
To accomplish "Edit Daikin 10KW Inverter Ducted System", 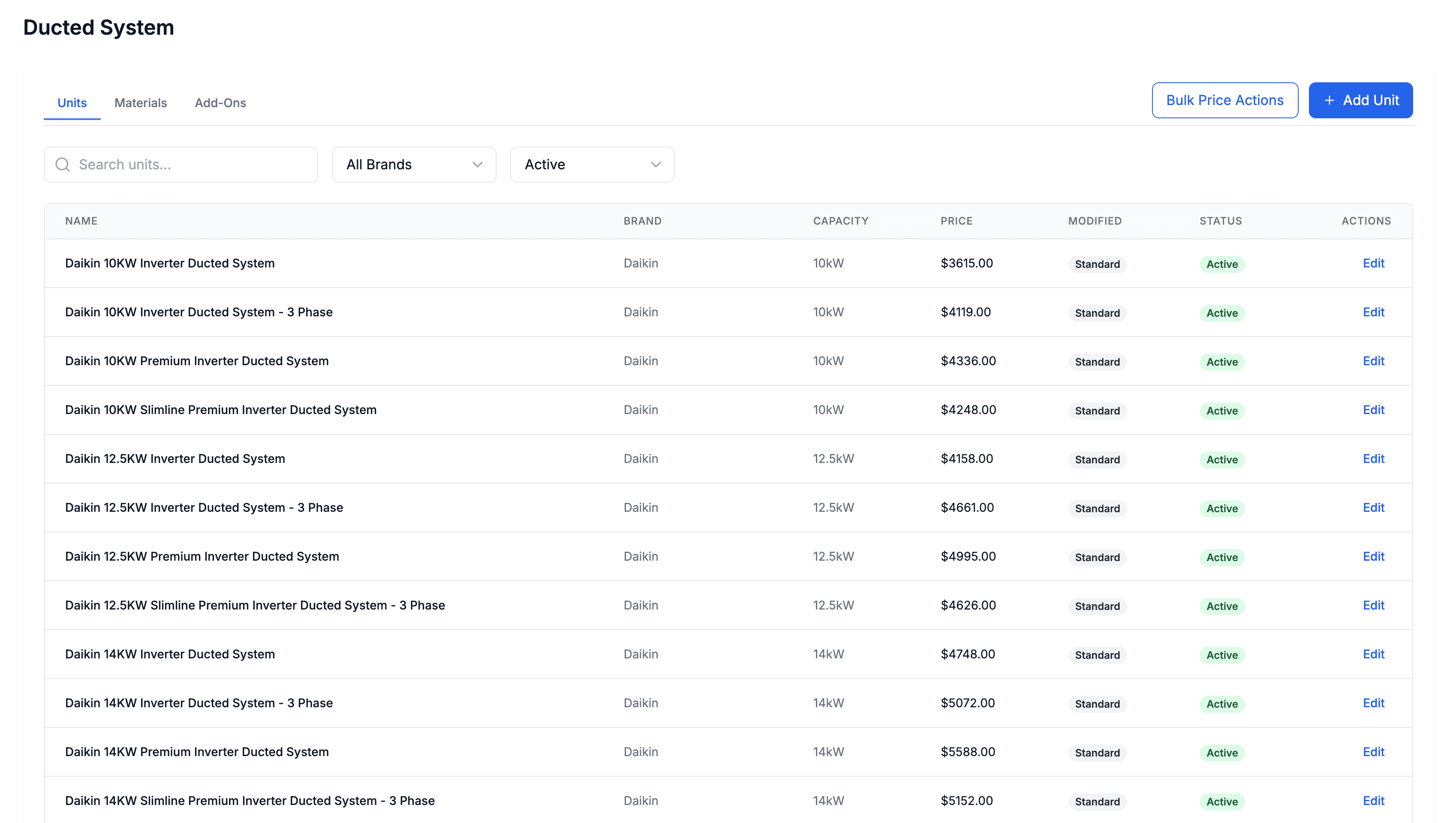I will click(x=1373, y=264).
